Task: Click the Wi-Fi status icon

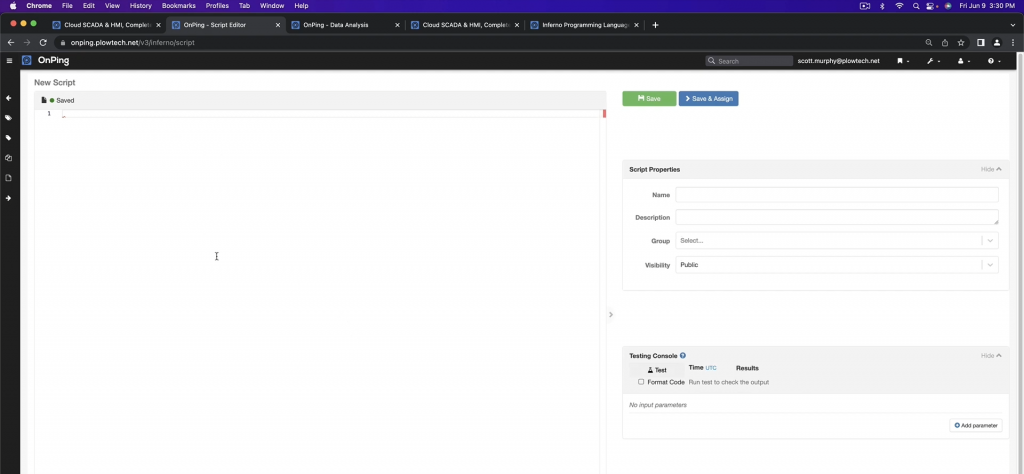Action: tap(899, 6)
